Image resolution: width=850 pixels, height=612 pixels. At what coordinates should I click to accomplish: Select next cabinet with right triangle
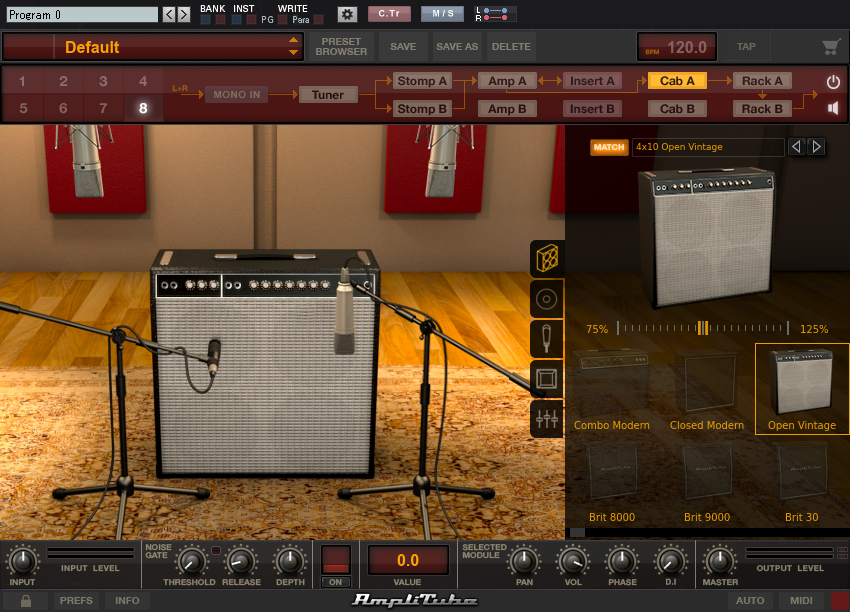click(x=816, y=147)
